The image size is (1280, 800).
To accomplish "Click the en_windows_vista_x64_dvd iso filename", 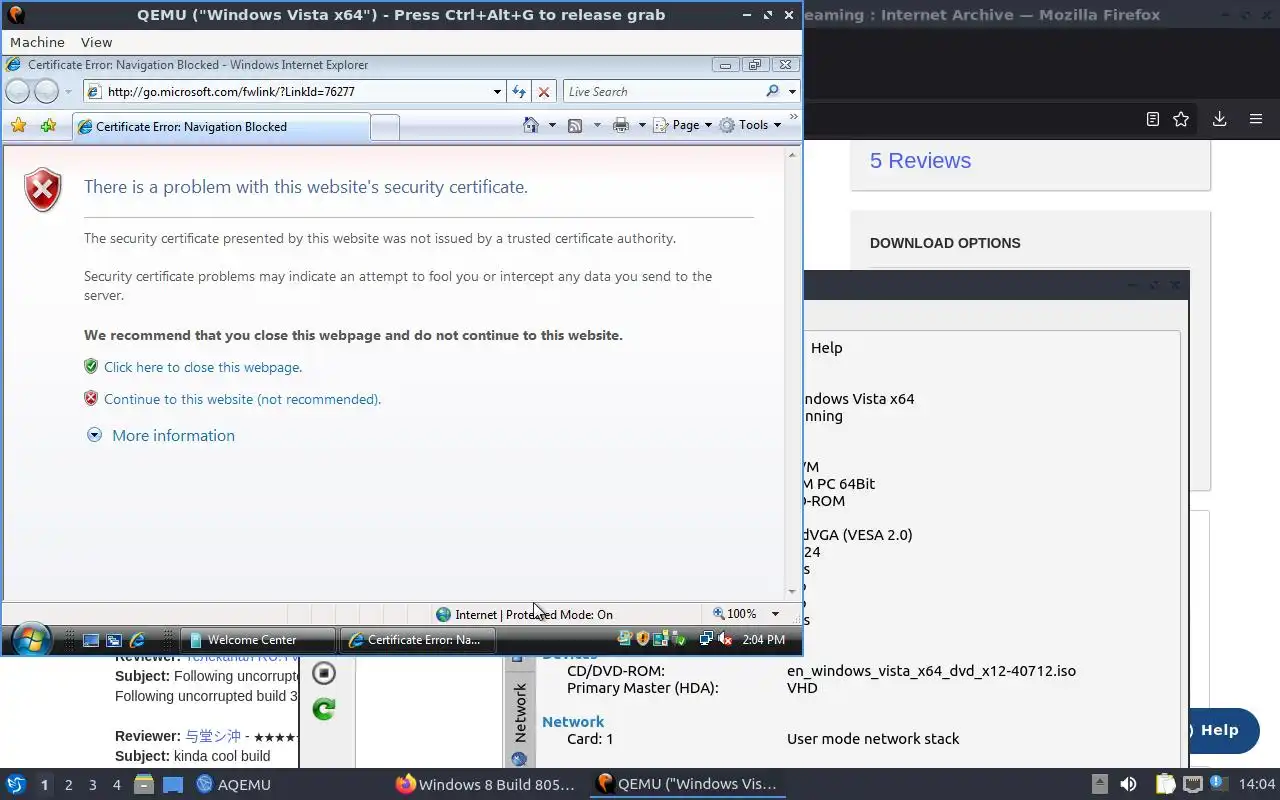I will 931,671.
